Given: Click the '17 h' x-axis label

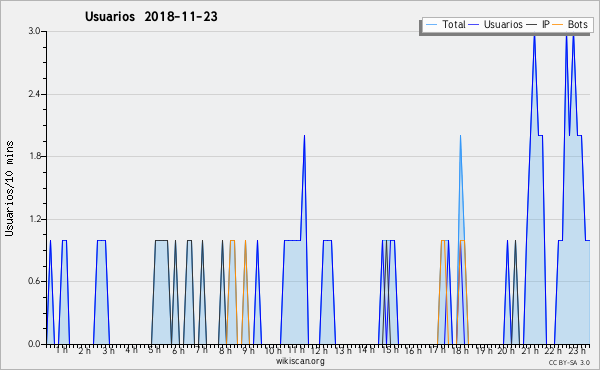Looking at the screenshot, I should point(437,350).
